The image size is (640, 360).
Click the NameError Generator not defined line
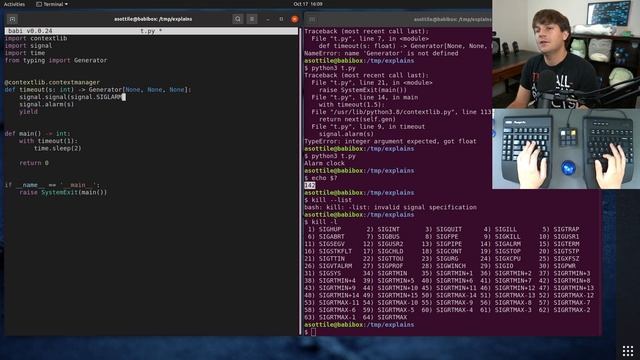381,53
